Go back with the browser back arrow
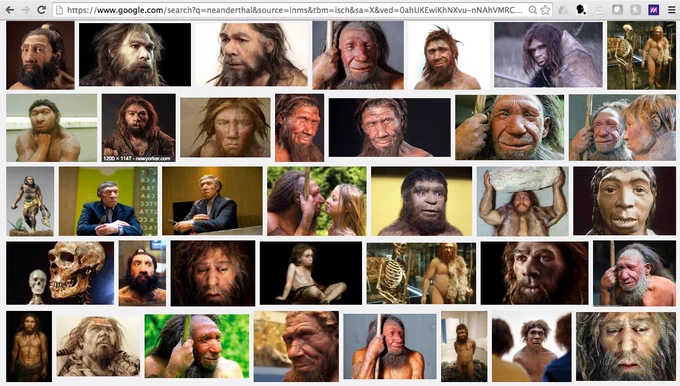This screenshot has height=386, width=680. click(10, 9)
